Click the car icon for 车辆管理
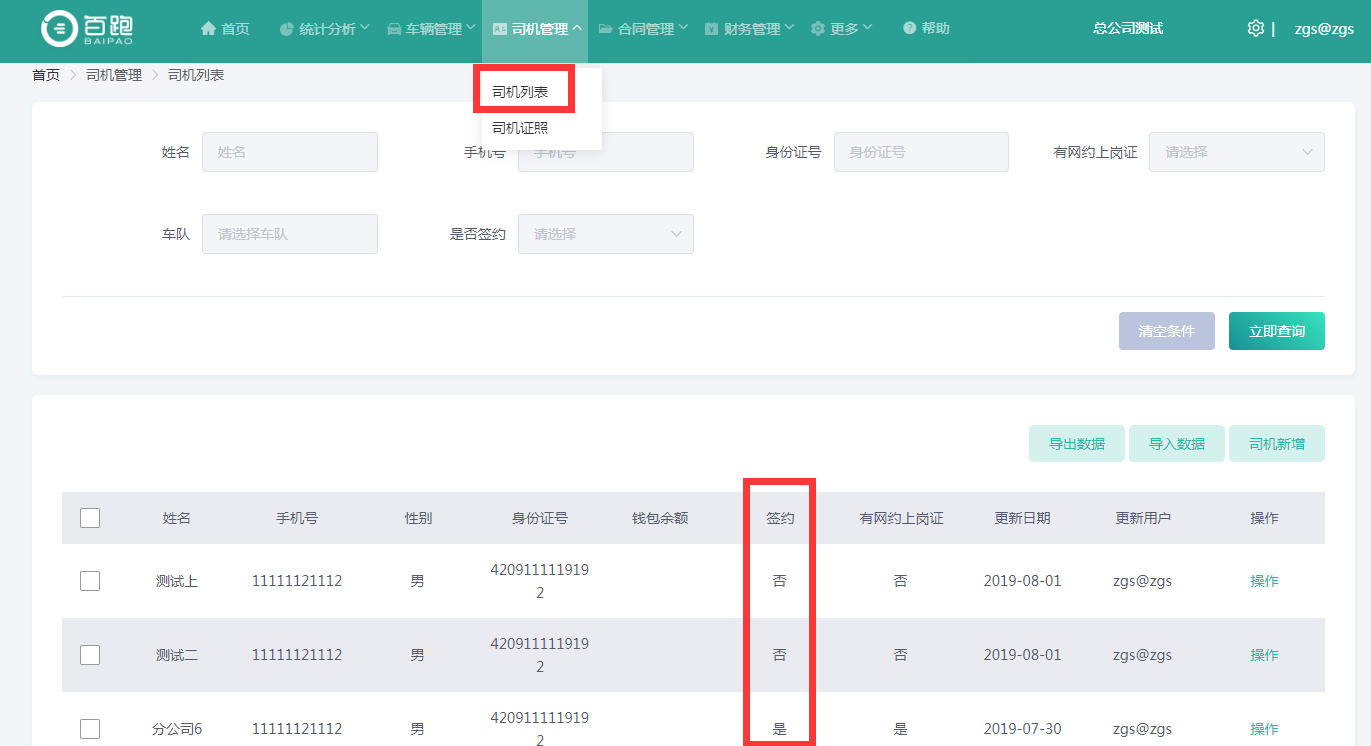 394,29
